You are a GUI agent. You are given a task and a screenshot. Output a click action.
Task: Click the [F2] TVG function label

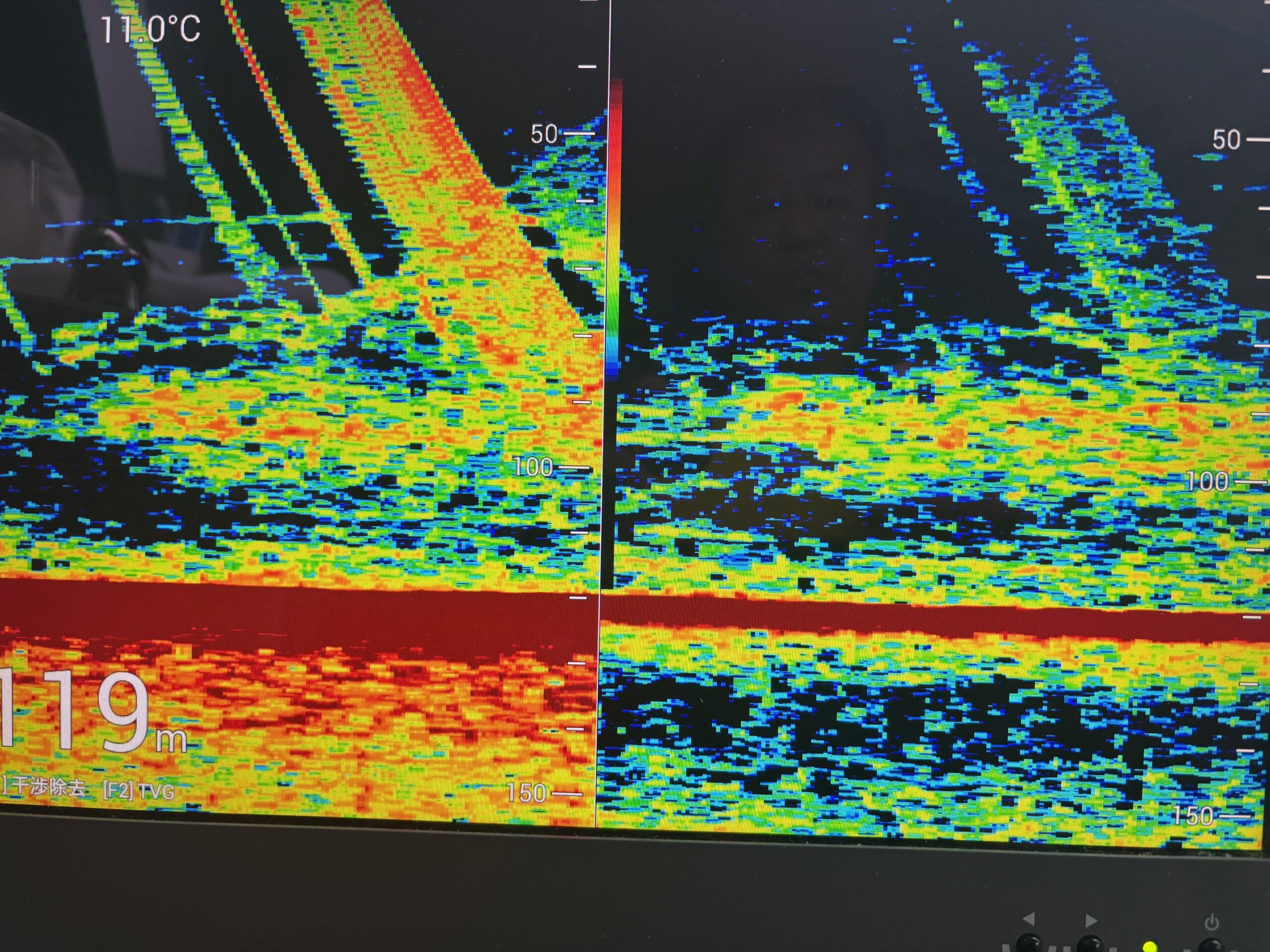[138, 792]
